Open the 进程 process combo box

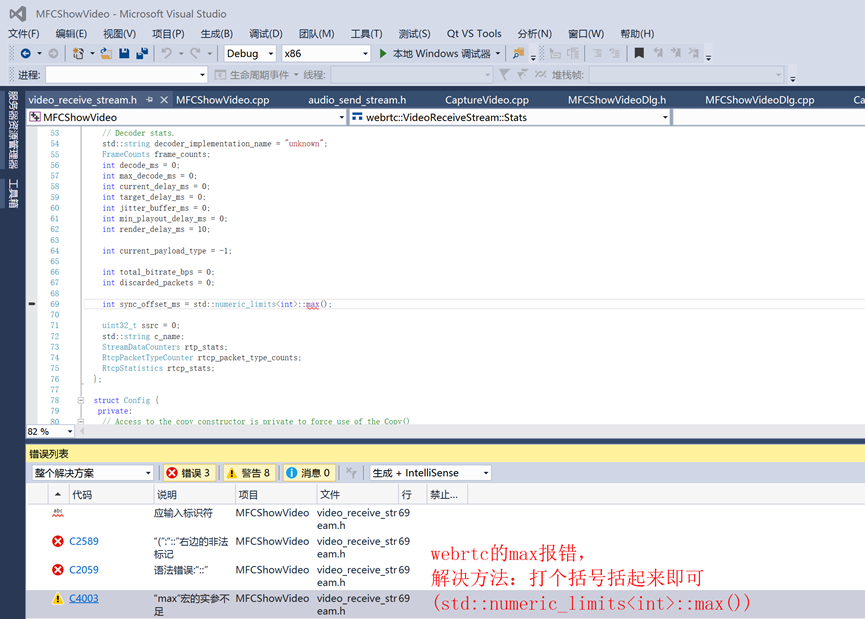(126, 74)
